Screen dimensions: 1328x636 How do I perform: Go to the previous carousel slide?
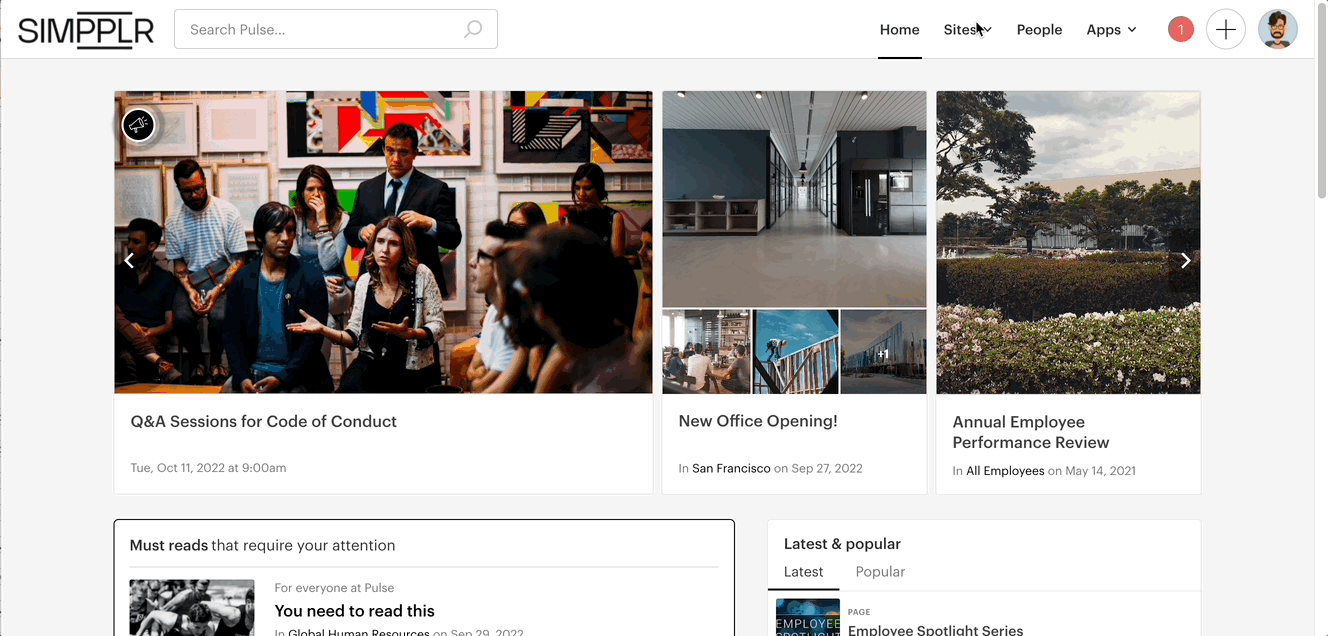tap(129, 261)
